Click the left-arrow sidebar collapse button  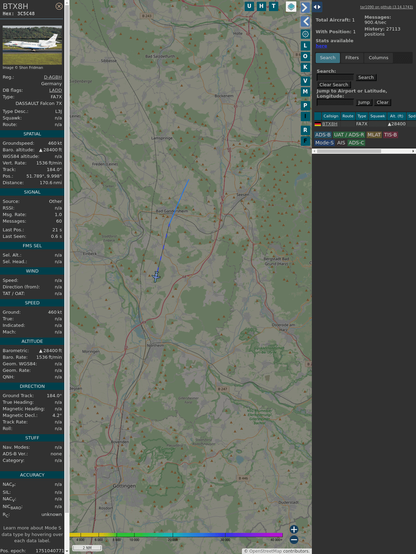click(305, 21)
